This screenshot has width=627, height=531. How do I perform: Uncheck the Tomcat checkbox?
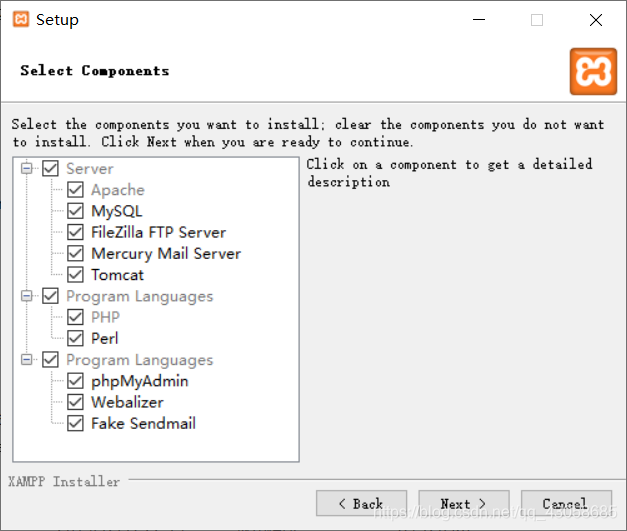75,275
